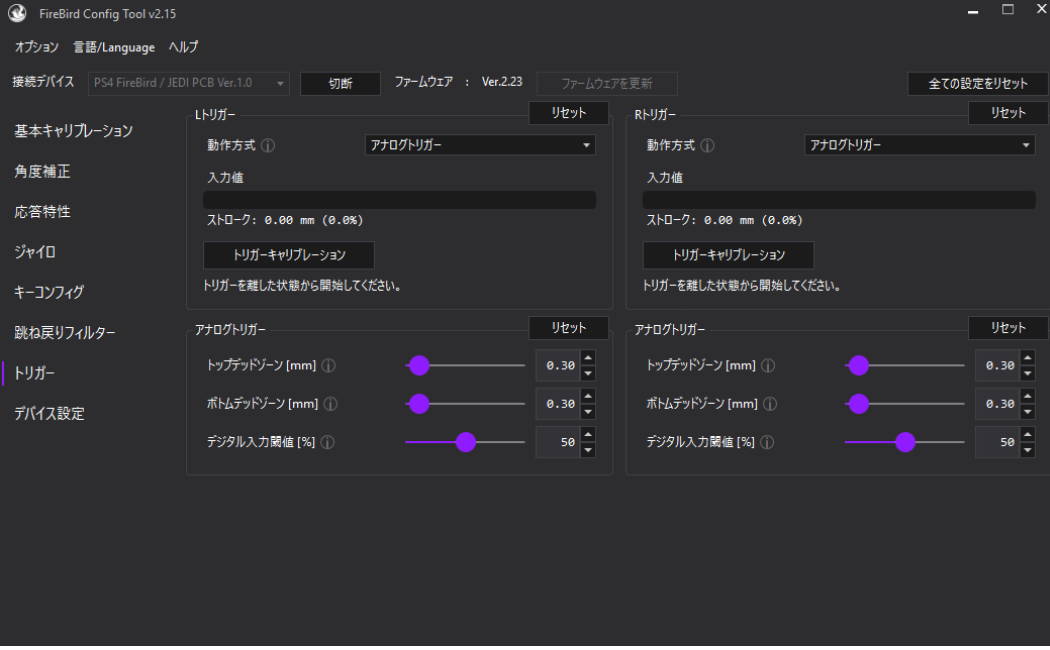Go to 角度補正 tab
The height and width of the screenshot is (650, 1050).
[x=42, y=171]
